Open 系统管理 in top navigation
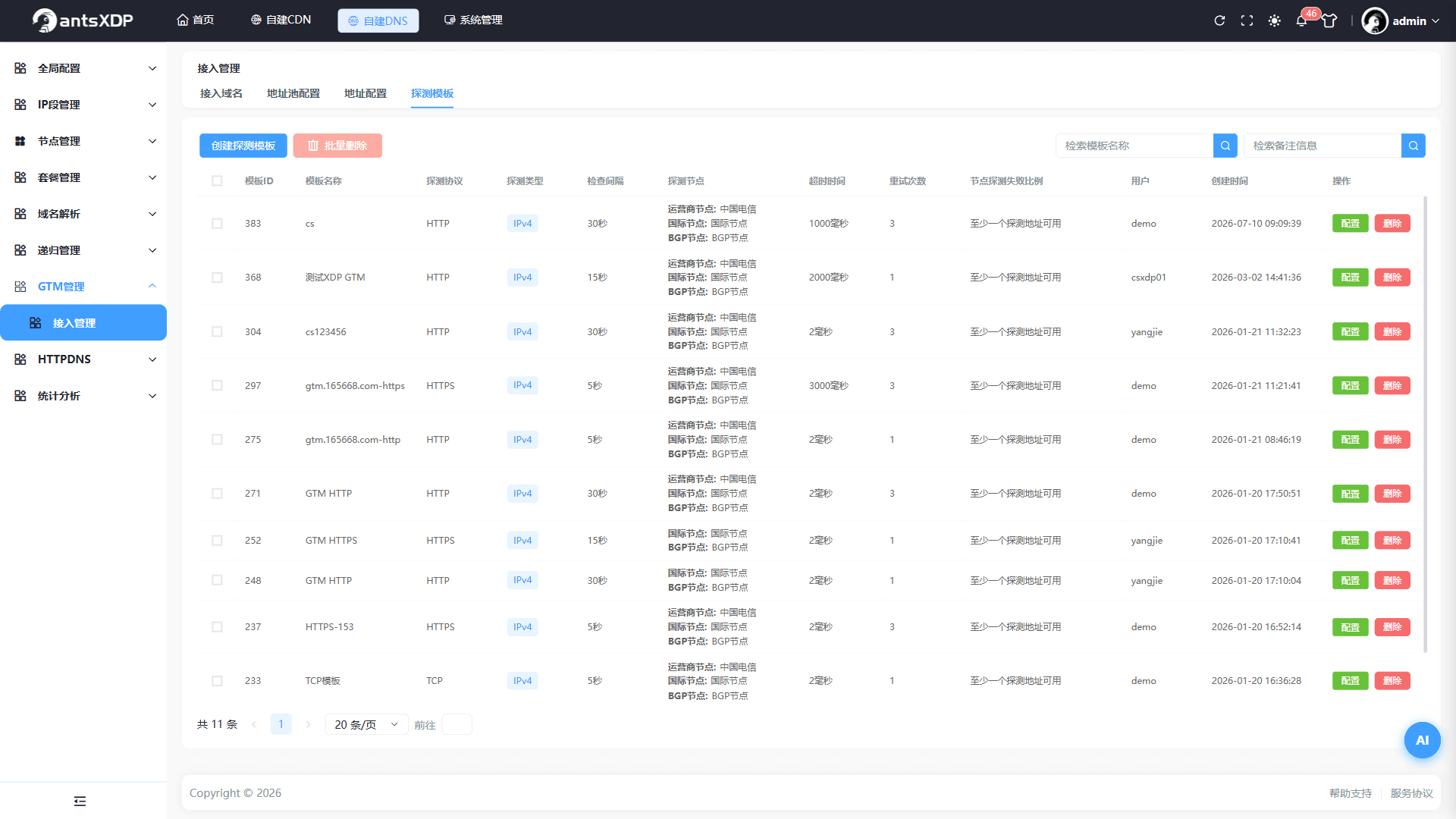 point(473,20)
